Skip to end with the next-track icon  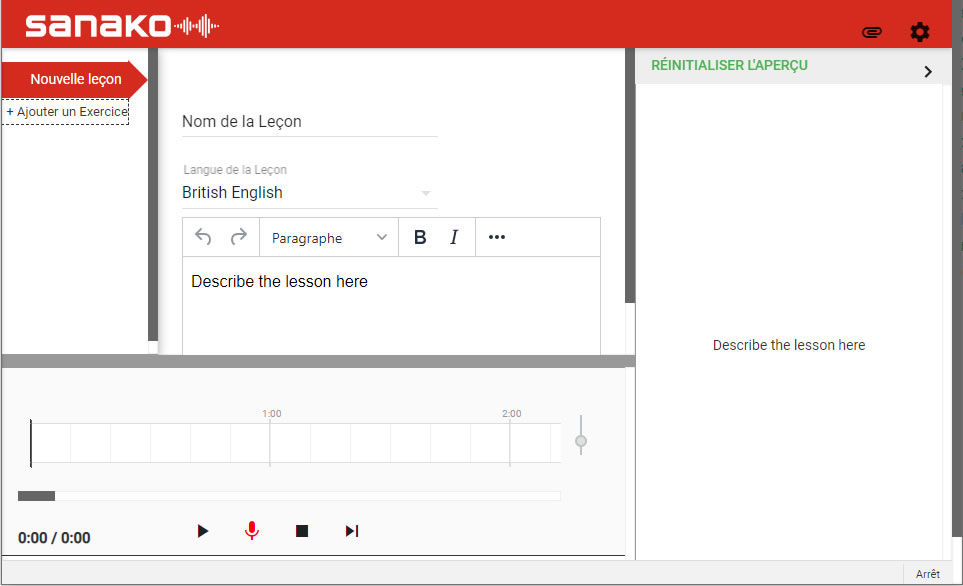(351, 531)
